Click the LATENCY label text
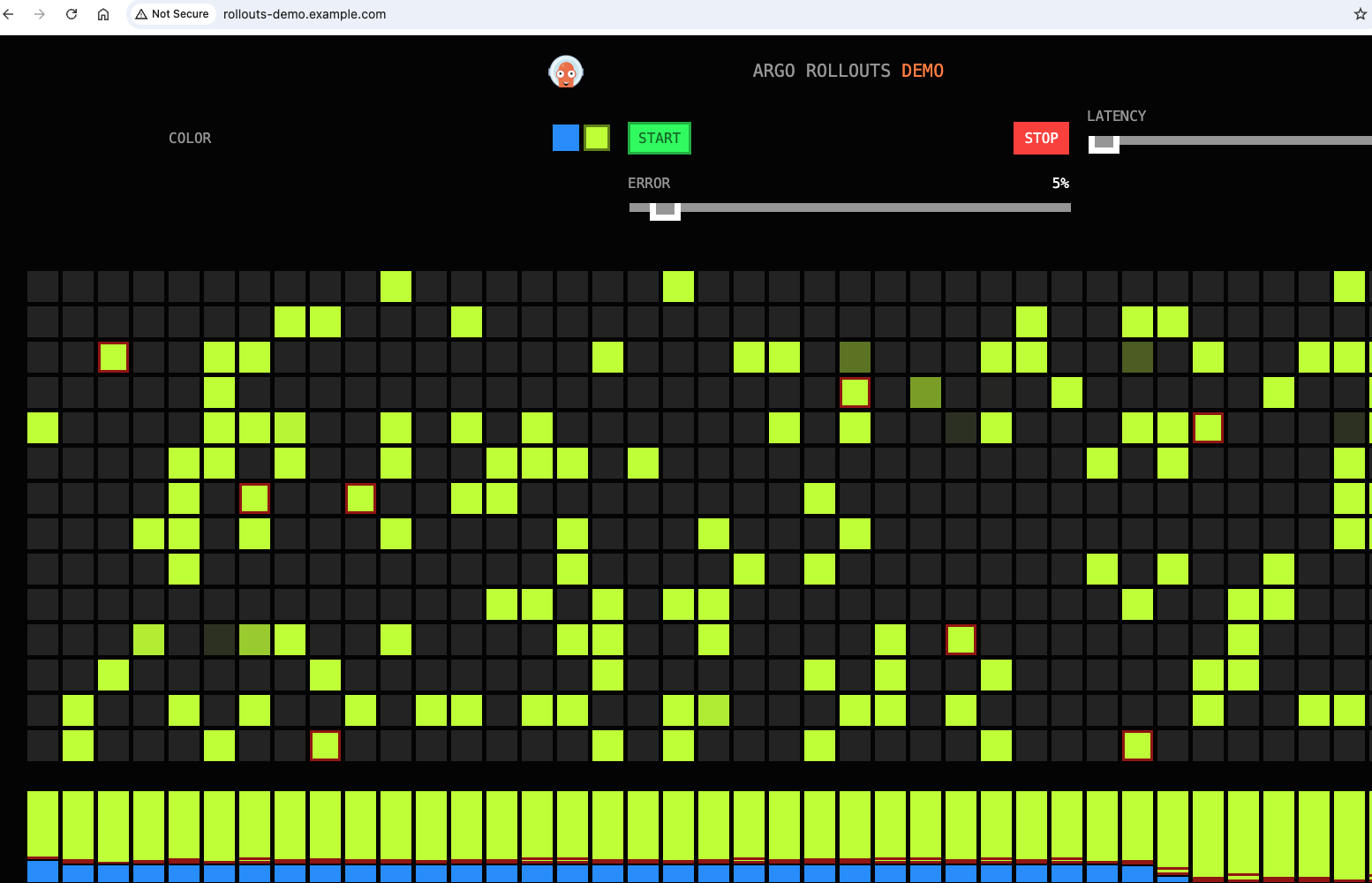This screenshot has height=883, width=1372. 1116,116
